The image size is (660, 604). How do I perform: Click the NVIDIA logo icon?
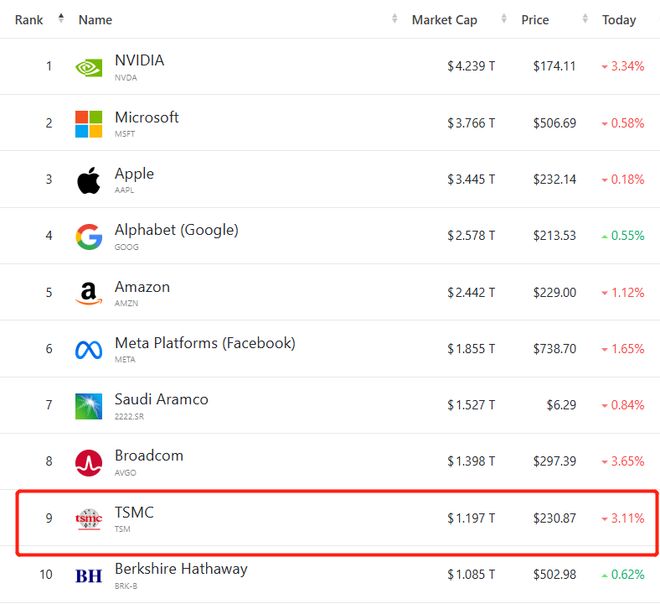coord(88,68)
